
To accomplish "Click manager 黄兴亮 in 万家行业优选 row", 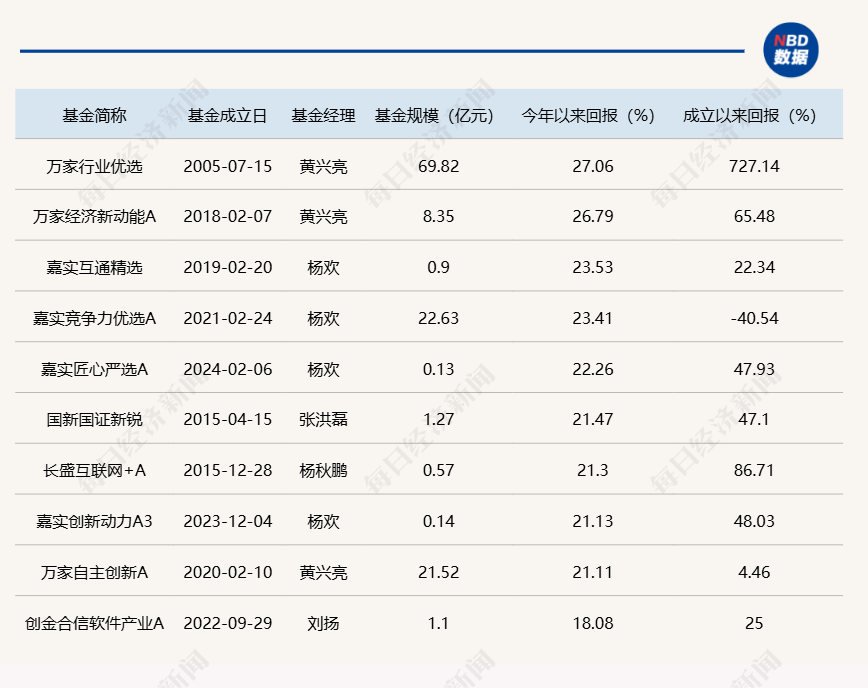I will [x=323, y=166].
